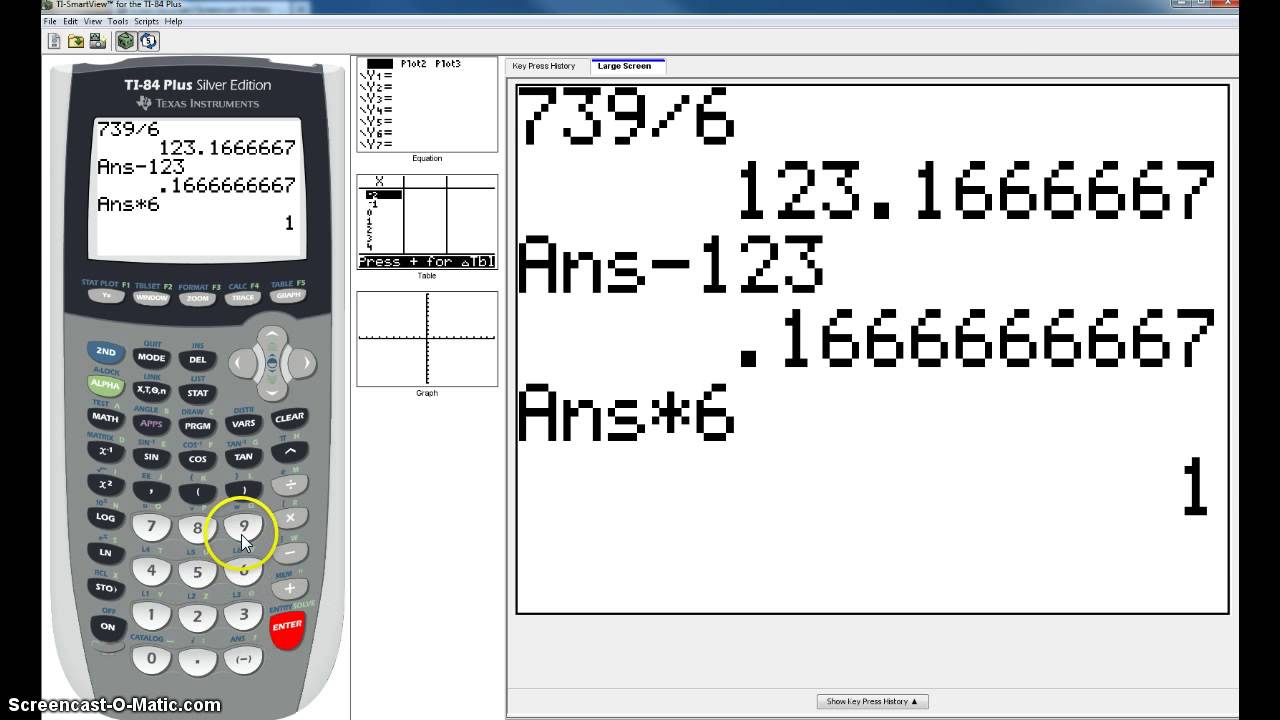Image resolution: width=1280 pixels, height=720 pixels.
Task: Click the number 4 key
Action: click(x=151, y=571)
